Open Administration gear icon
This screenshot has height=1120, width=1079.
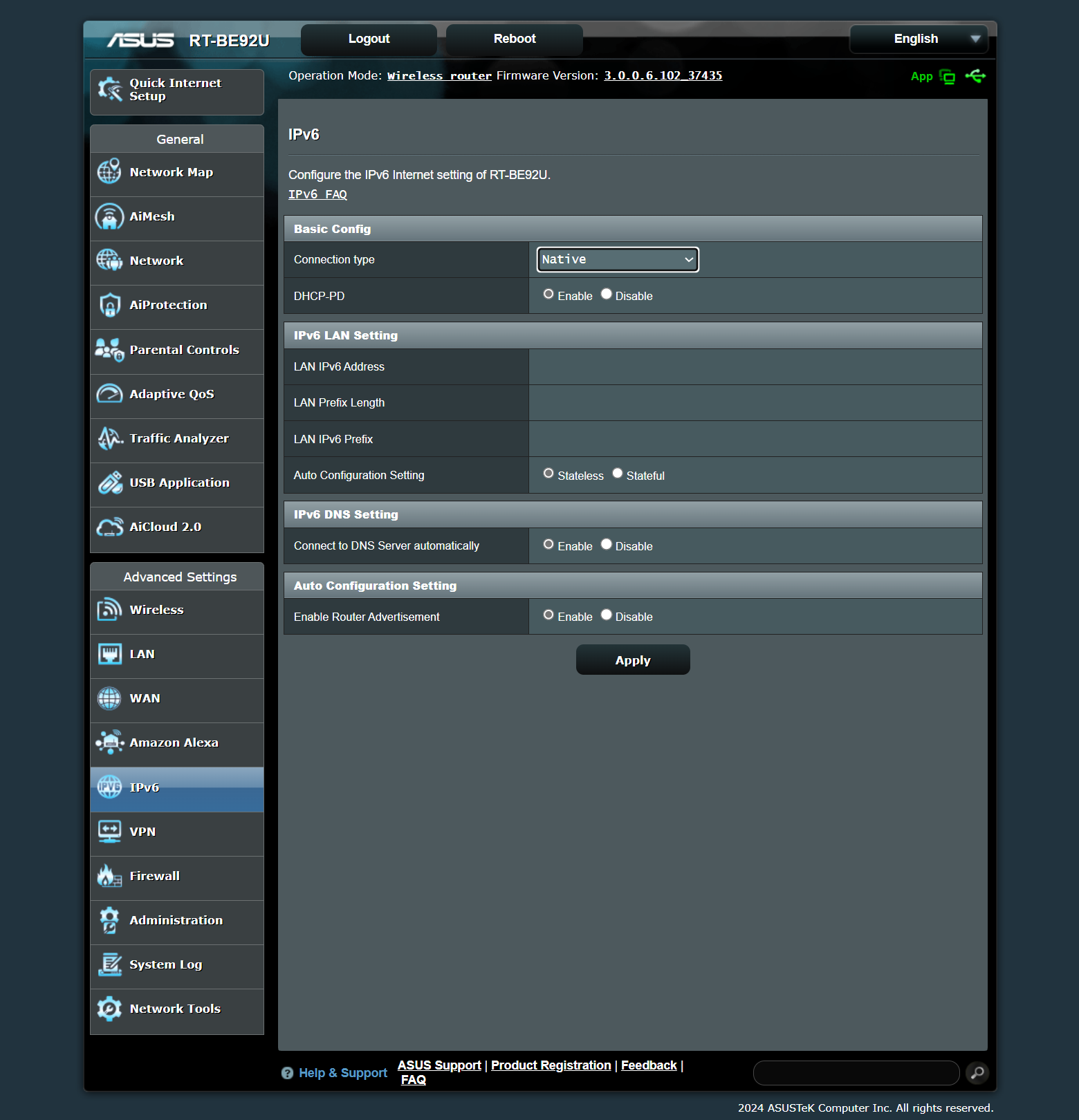click(110, 920)
